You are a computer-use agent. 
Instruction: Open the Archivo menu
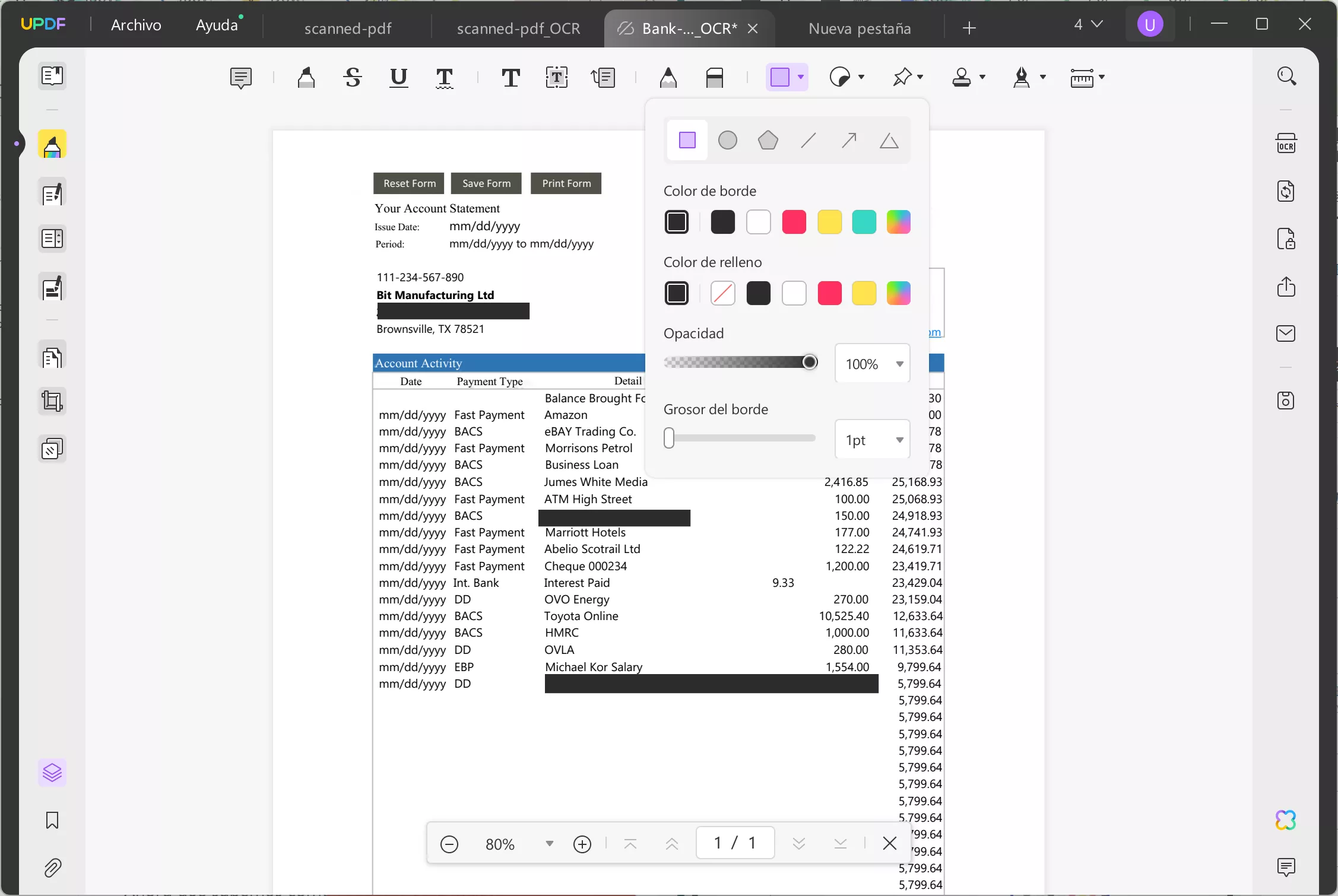136,25
